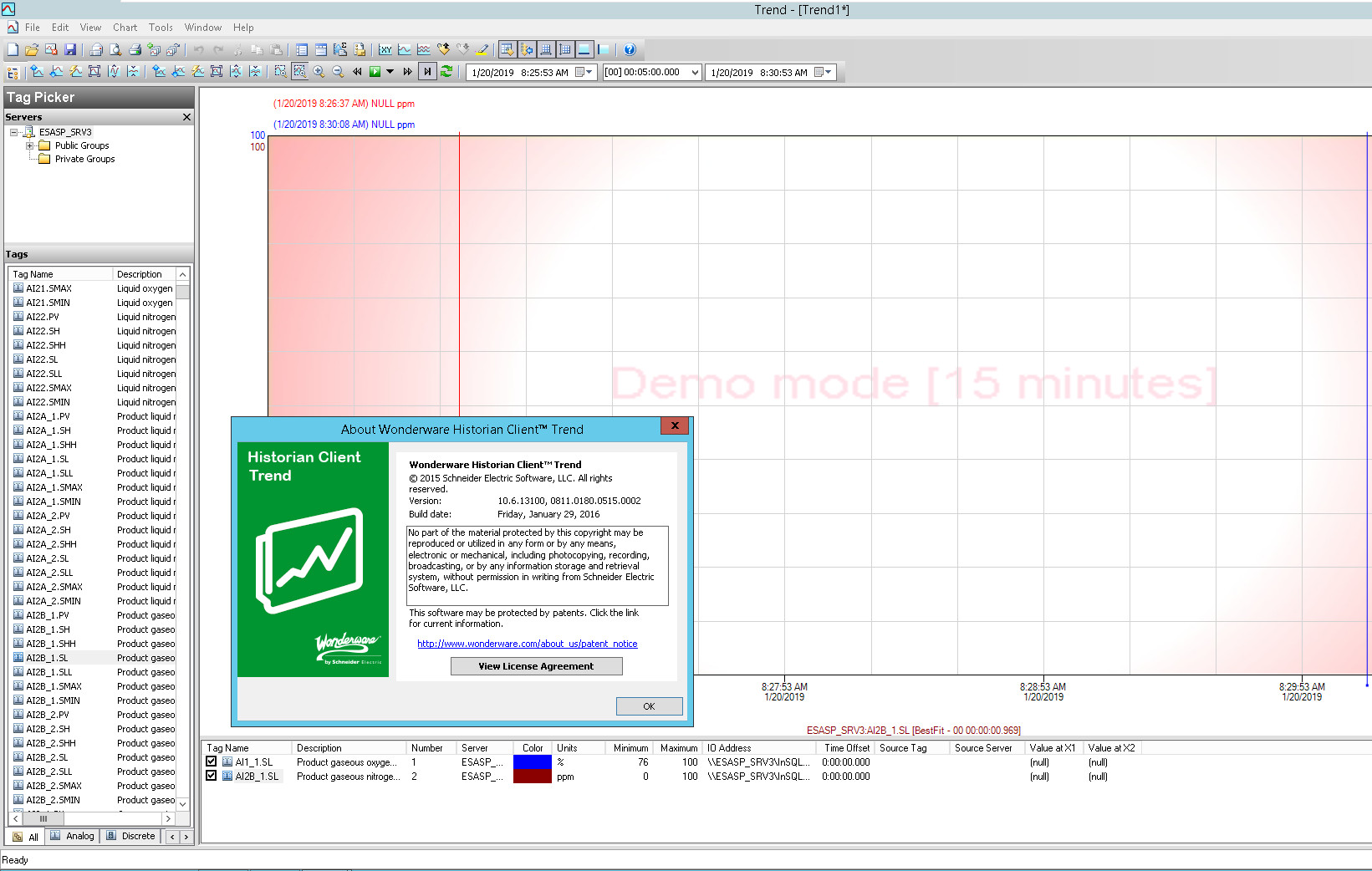
Task: Open help with blue question mark icon
Action: tap(630, 49)
